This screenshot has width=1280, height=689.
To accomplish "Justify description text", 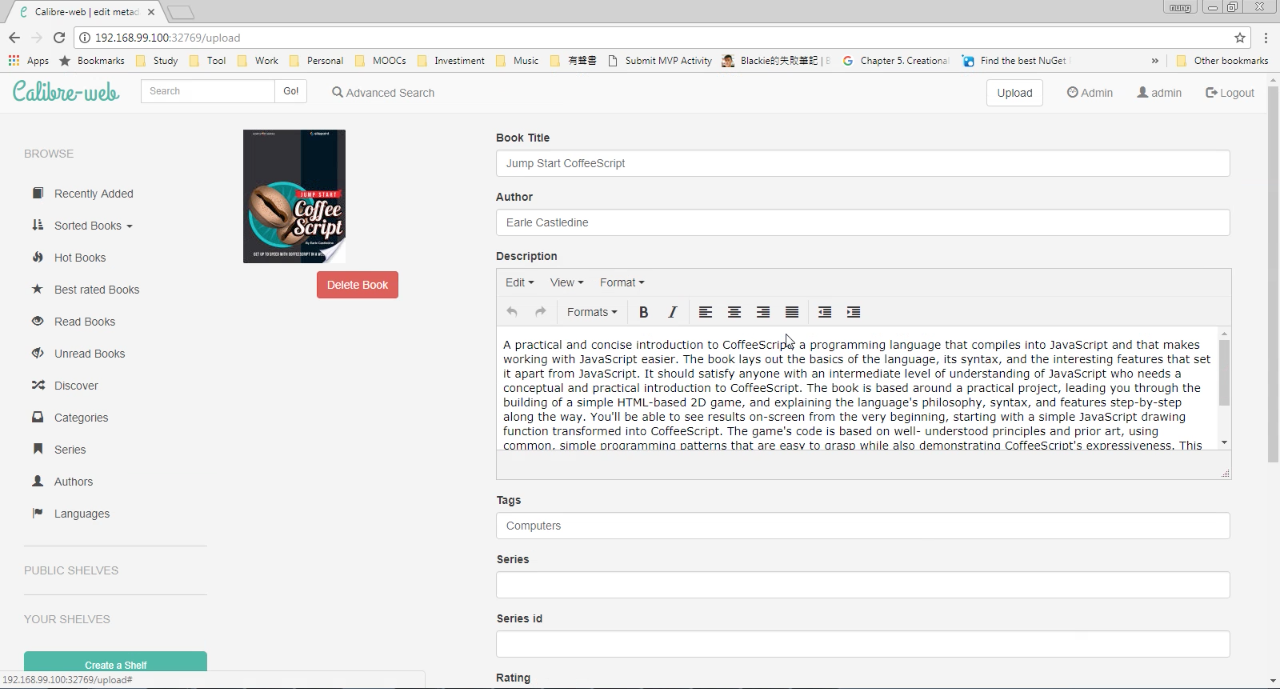I will point(792,312).
